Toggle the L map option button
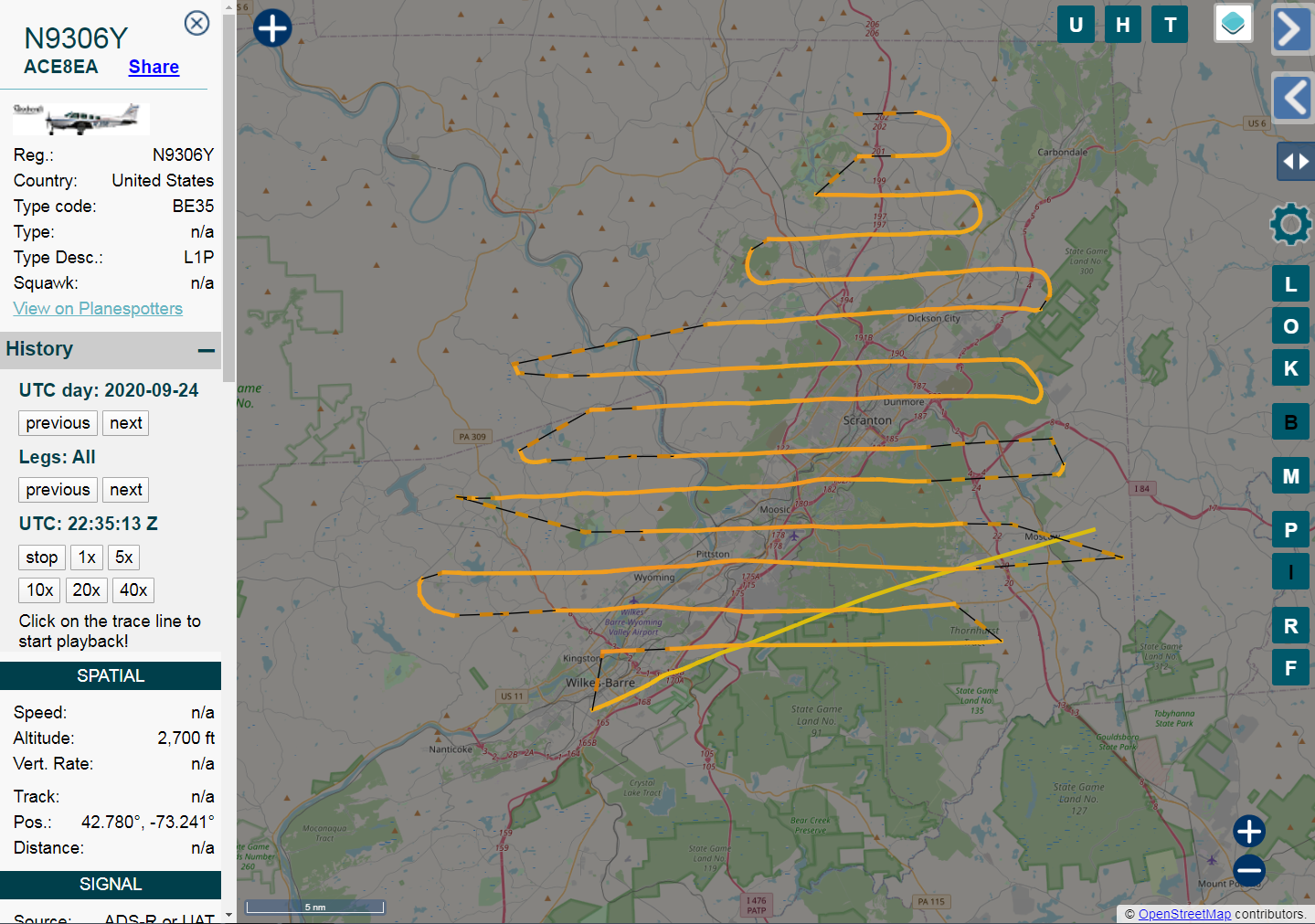Screen dimensions: 1315x924 click(x=1290, y=284)
